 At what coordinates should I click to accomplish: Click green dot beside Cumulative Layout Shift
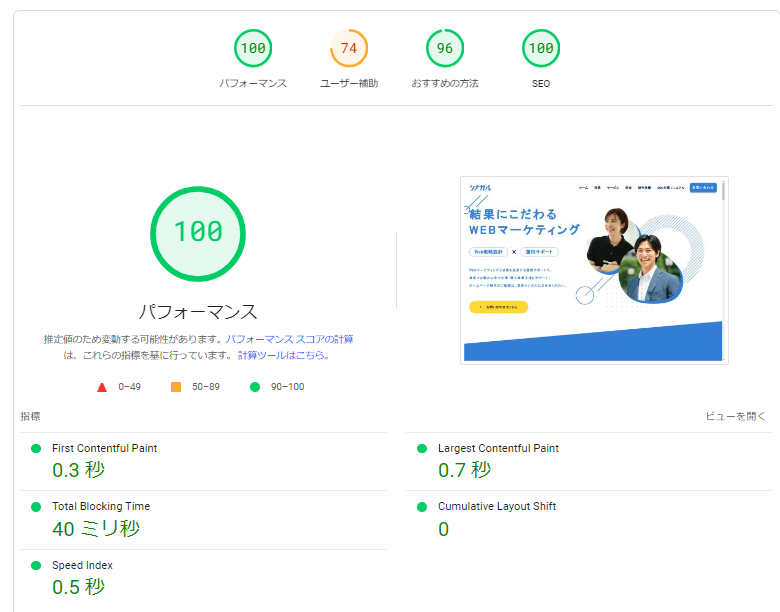click(x=422, y=507)
